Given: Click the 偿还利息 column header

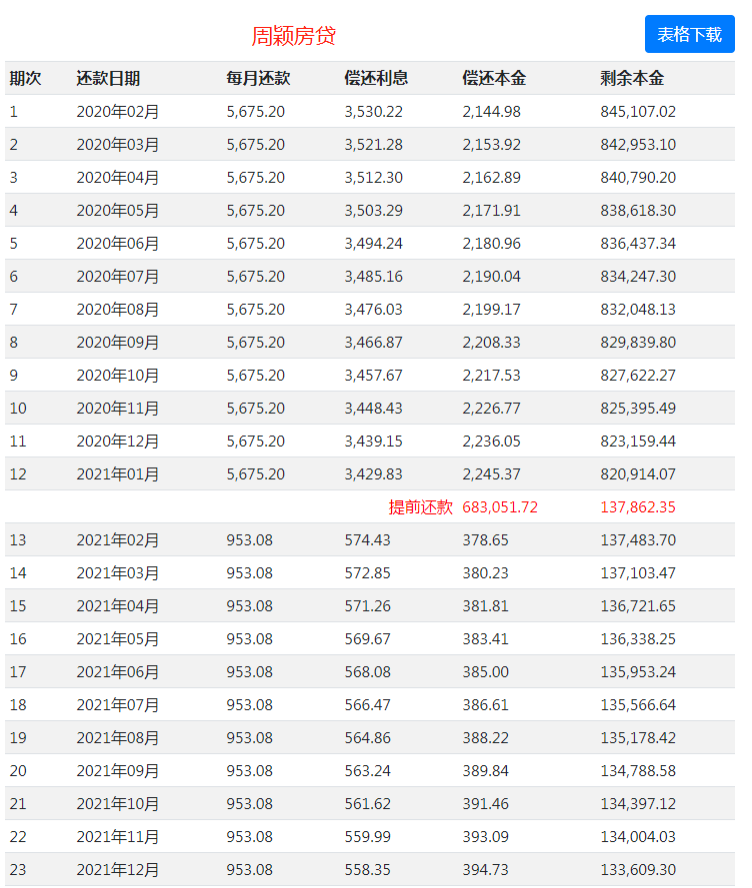Looking at the screenshot, I should 376,78.
